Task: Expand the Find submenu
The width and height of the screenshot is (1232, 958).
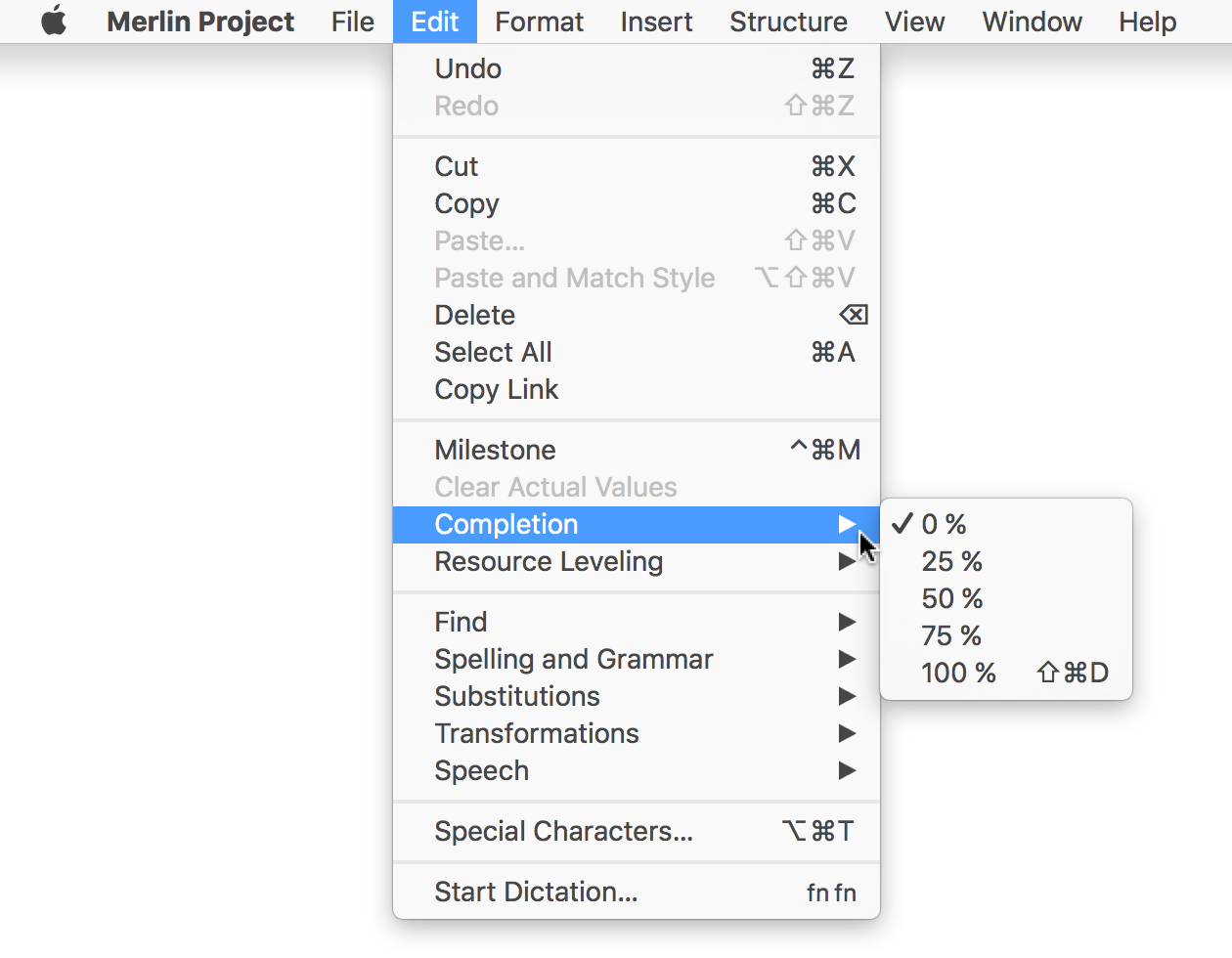Action: [637, 622]
